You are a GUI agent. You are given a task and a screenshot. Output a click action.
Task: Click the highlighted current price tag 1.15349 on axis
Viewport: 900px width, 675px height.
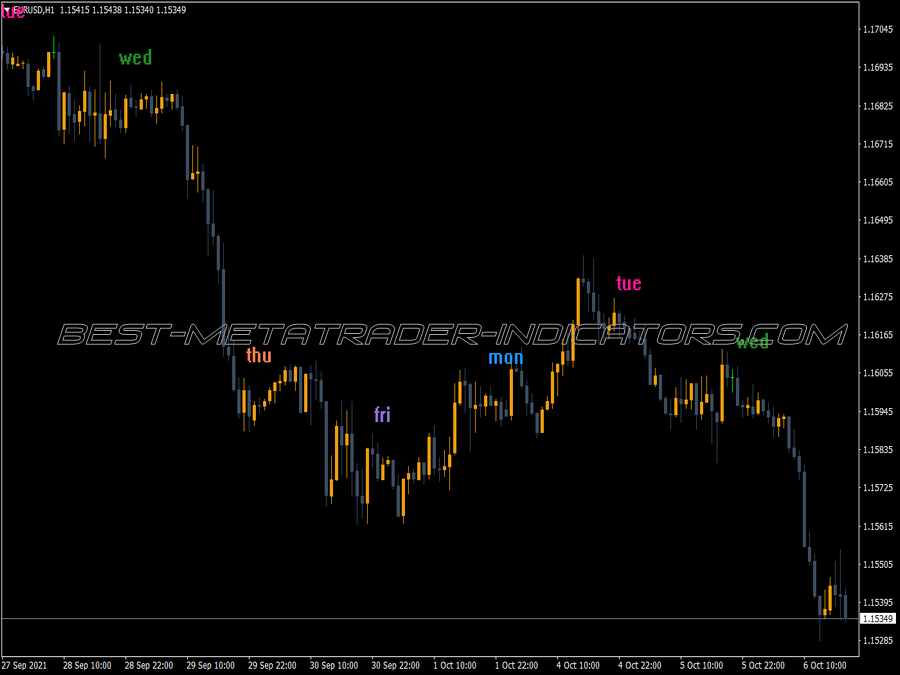pyautogui.click(x=878, y=618)
